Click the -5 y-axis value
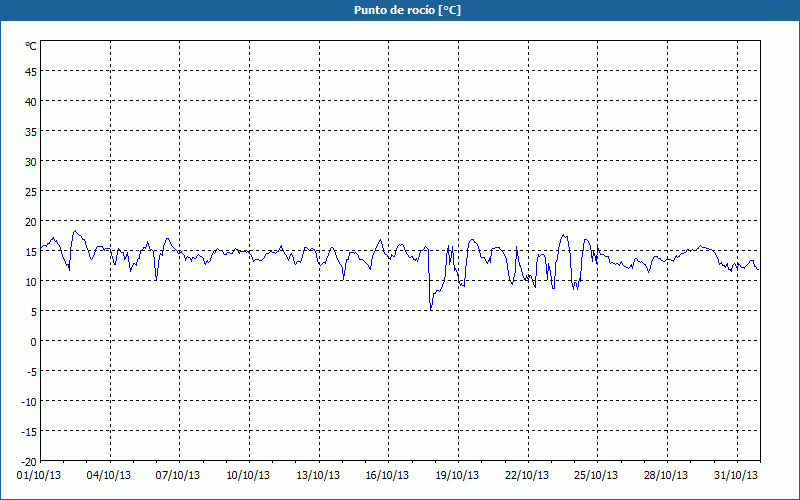 coord(32,372)
